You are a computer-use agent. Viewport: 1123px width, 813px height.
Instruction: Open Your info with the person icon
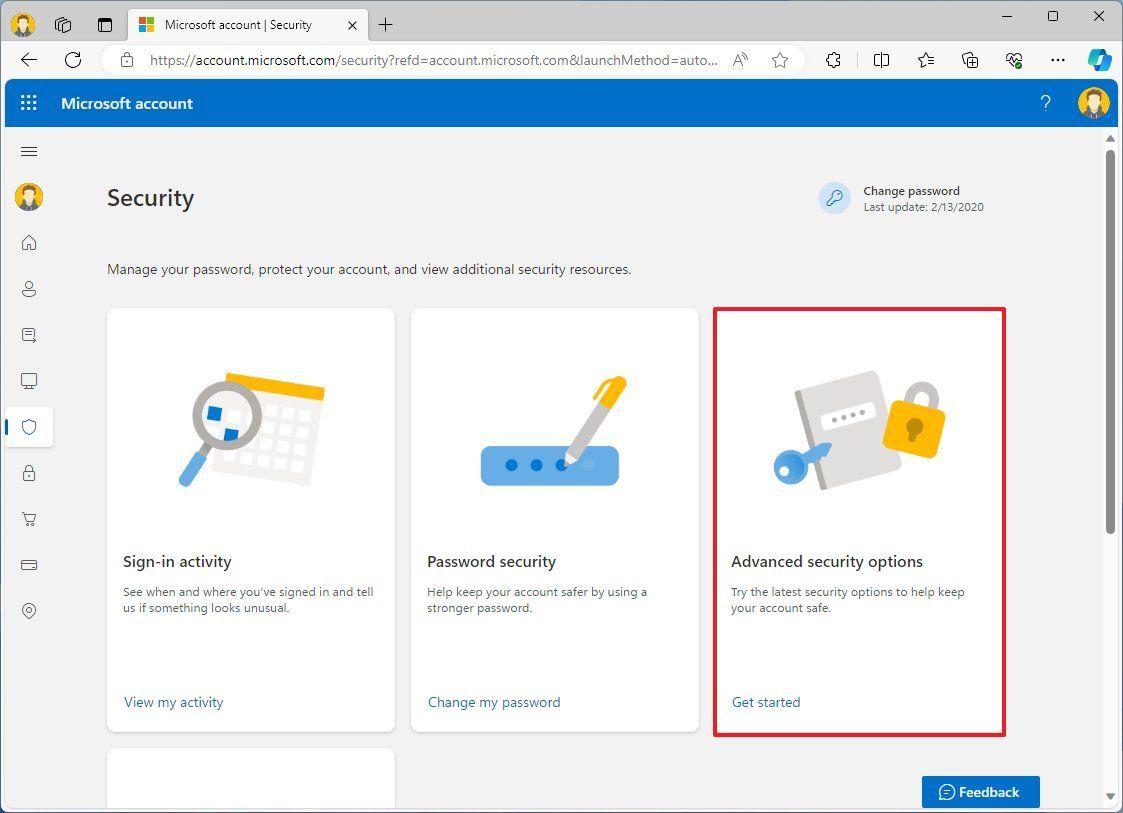click(28, 289)
